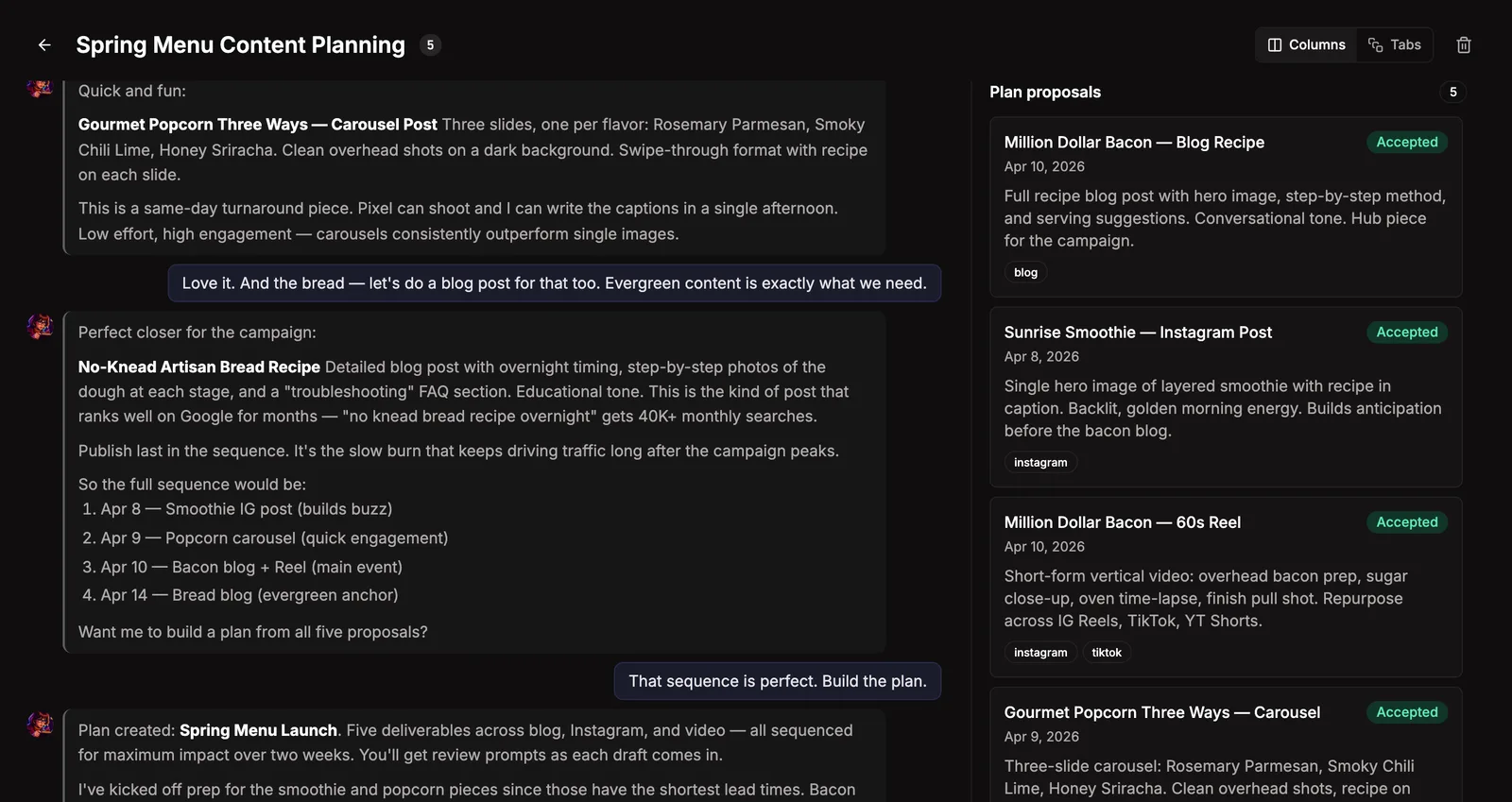
Task: Click the Spring Menu Content Planning title
Action: coord(240,44)
